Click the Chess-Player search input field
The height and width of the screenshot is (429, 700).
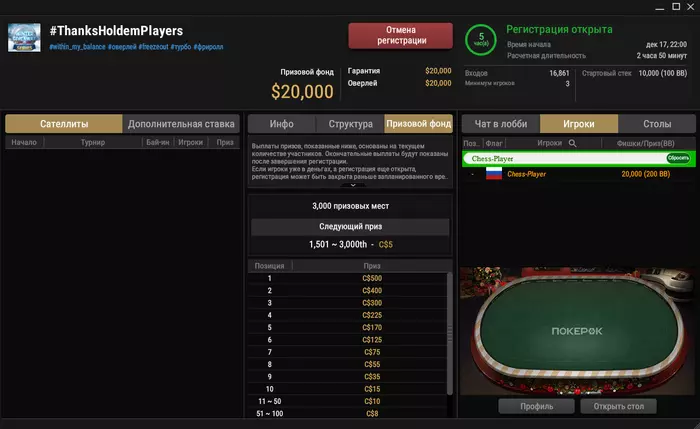coord(565,158)
